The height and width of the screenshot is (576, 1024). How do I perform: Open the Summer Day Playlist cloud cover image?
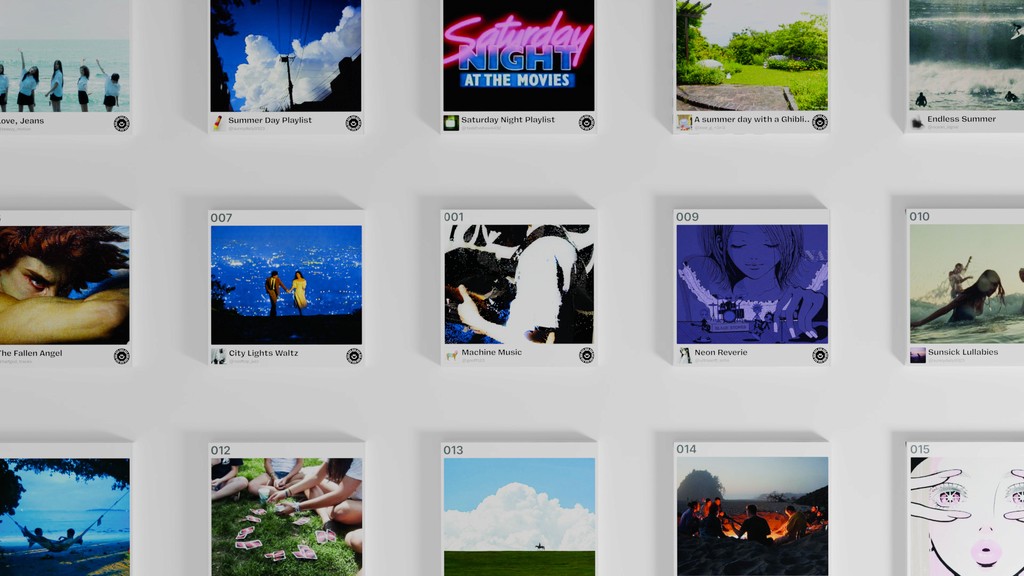[x=285, y=56]
